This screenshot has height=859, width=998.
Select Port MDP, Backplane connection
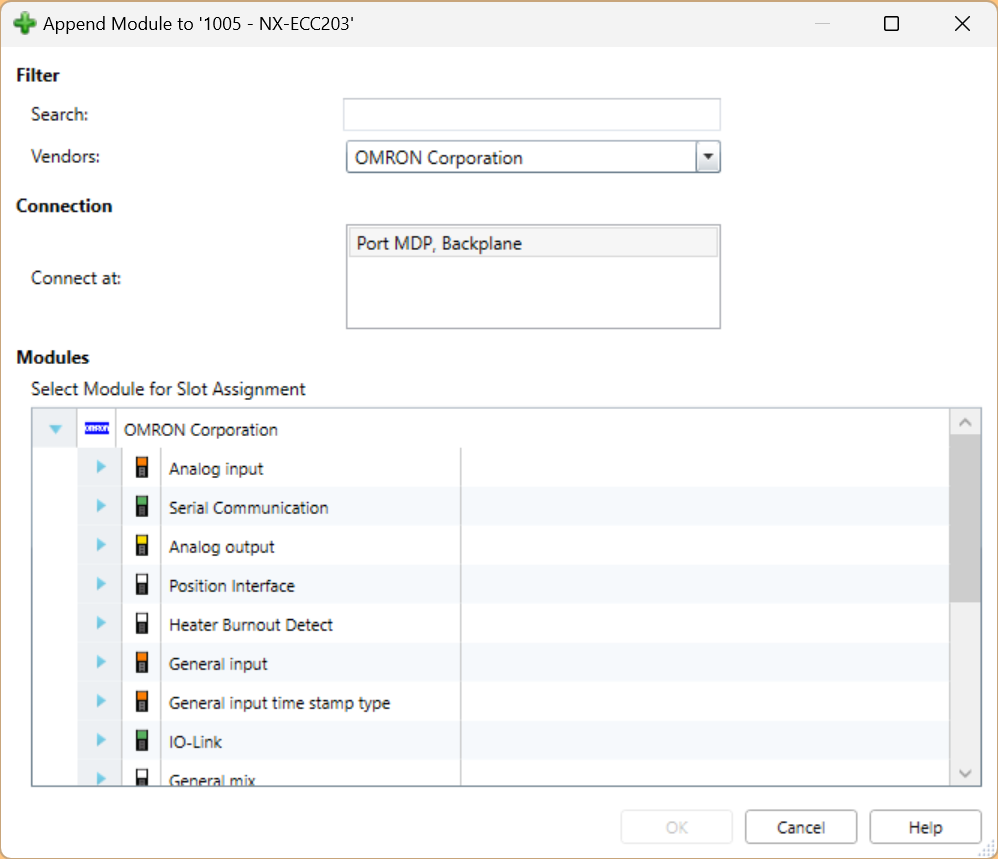coord(533,243)
